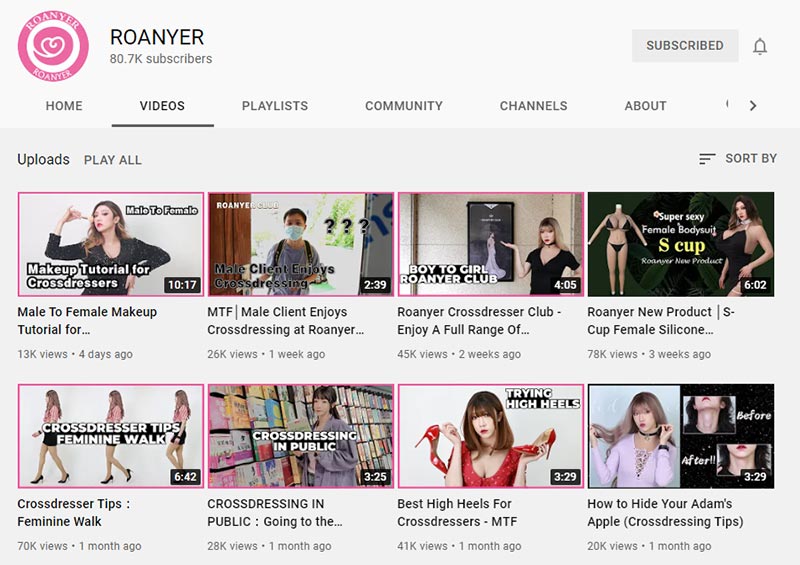800x565 pixels.
Task: Click the Adam's Apple before/after thumbnail
Action: click(680, 436)
